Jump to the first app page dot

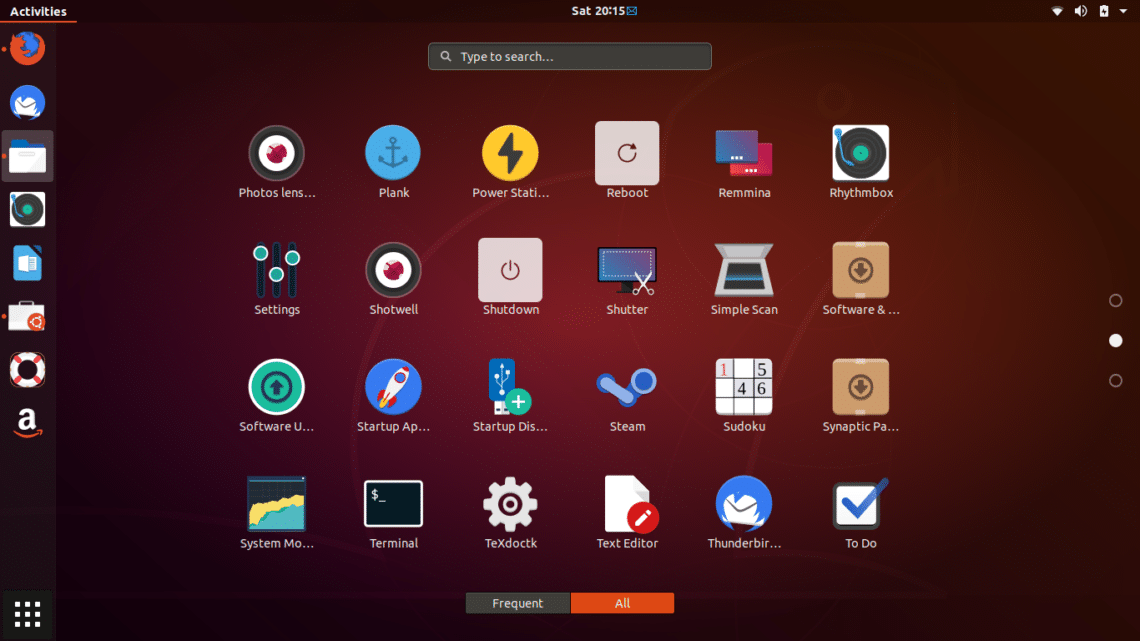click(1115, 300)
